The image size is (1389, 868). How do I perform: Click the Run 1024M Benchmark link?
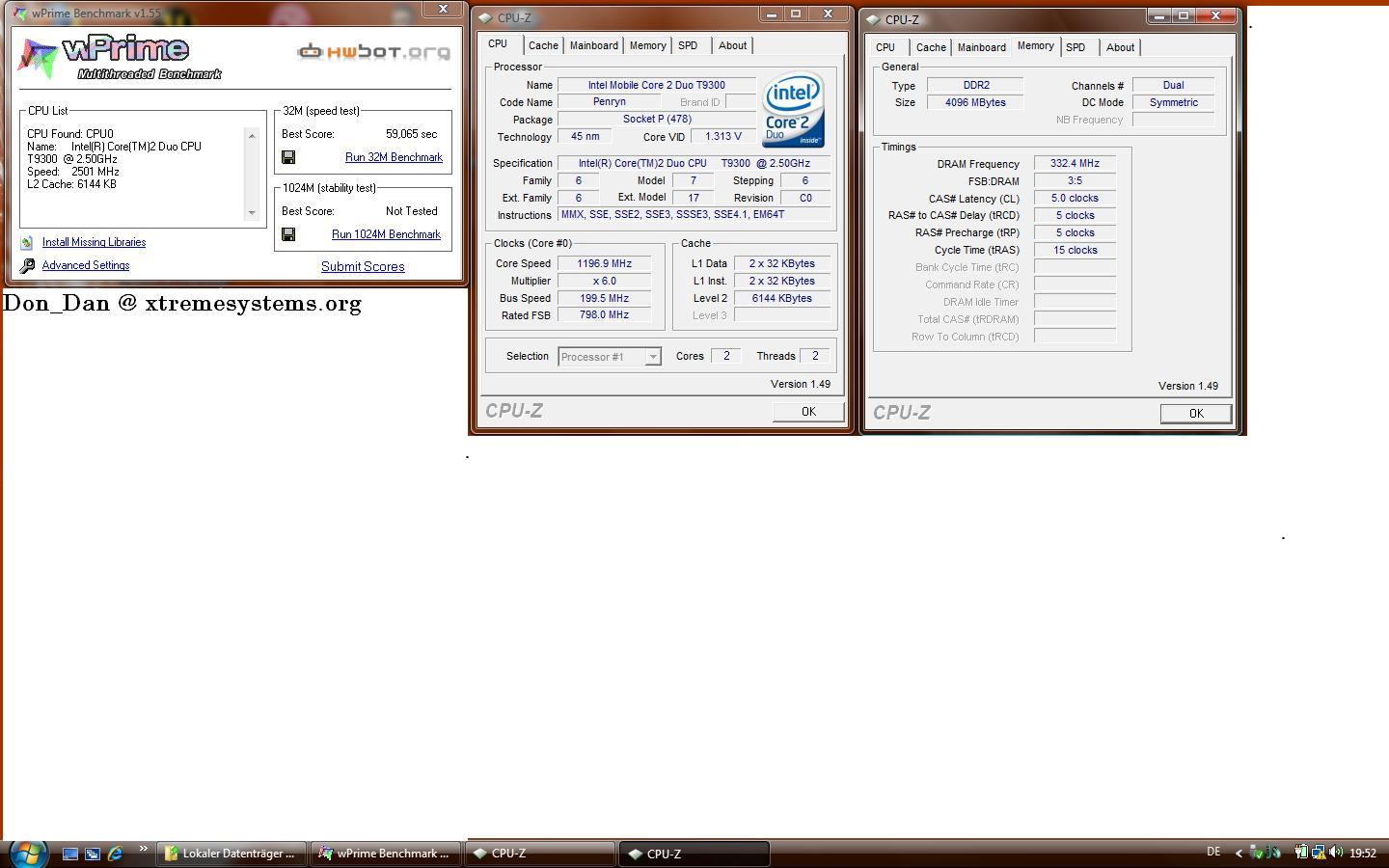386,234
